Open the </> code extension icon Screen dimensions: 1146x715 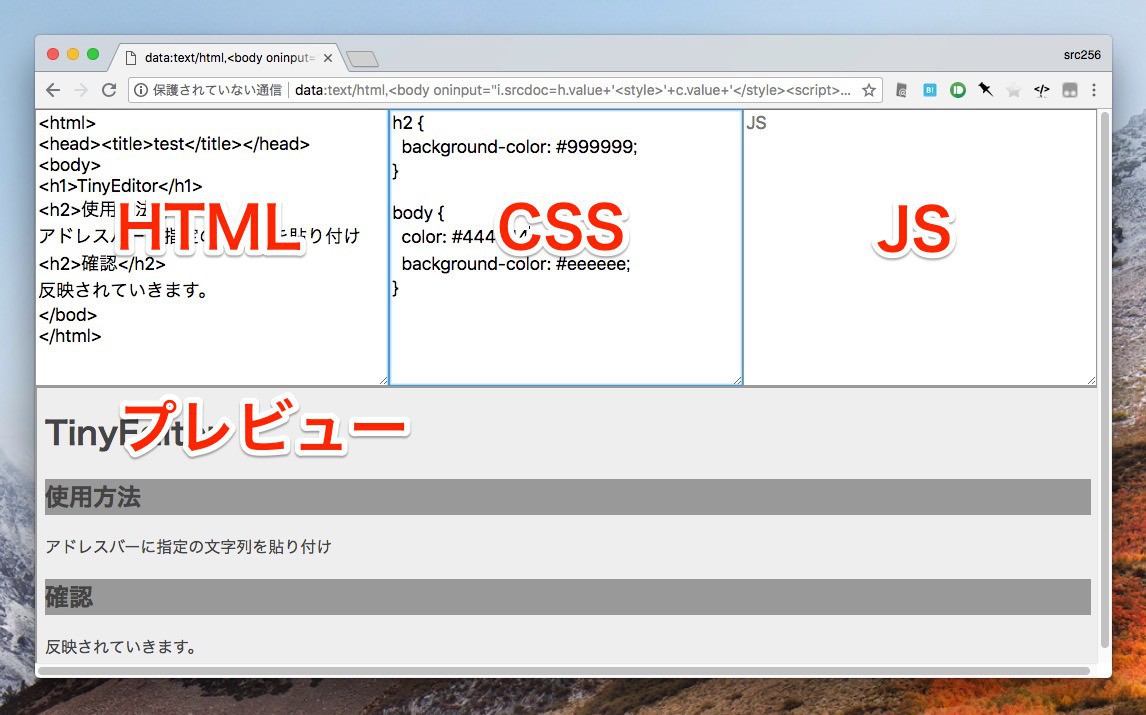coord(1041,90)
